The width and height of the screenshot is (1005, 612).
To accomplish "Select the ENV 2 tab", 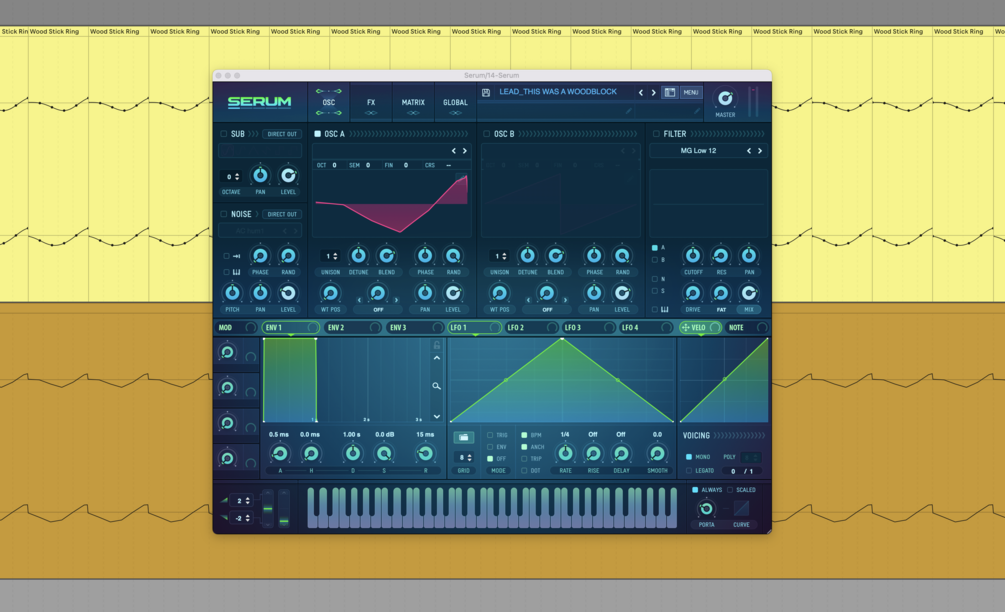I will 353,327.
